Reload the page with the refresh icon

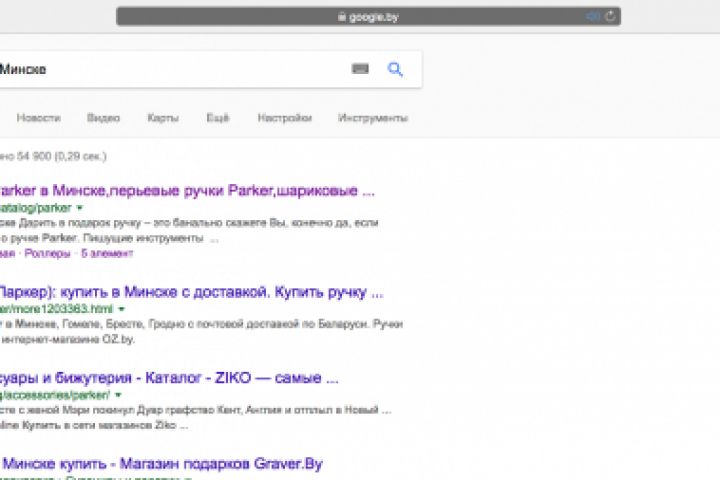pos(610,16)
